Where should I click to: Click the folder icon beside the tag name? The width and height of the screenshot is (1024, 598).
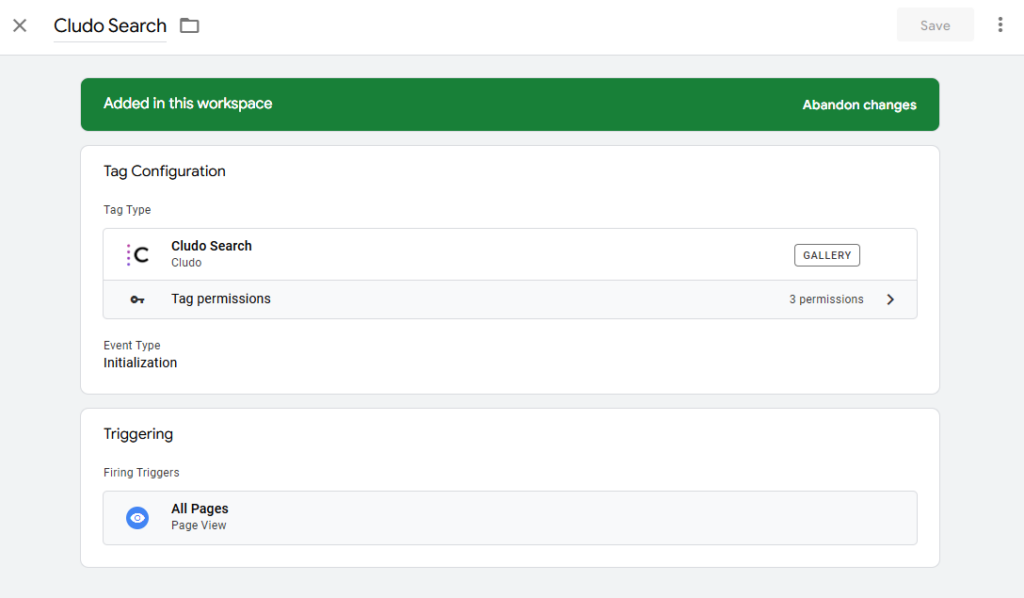(189, 26)
